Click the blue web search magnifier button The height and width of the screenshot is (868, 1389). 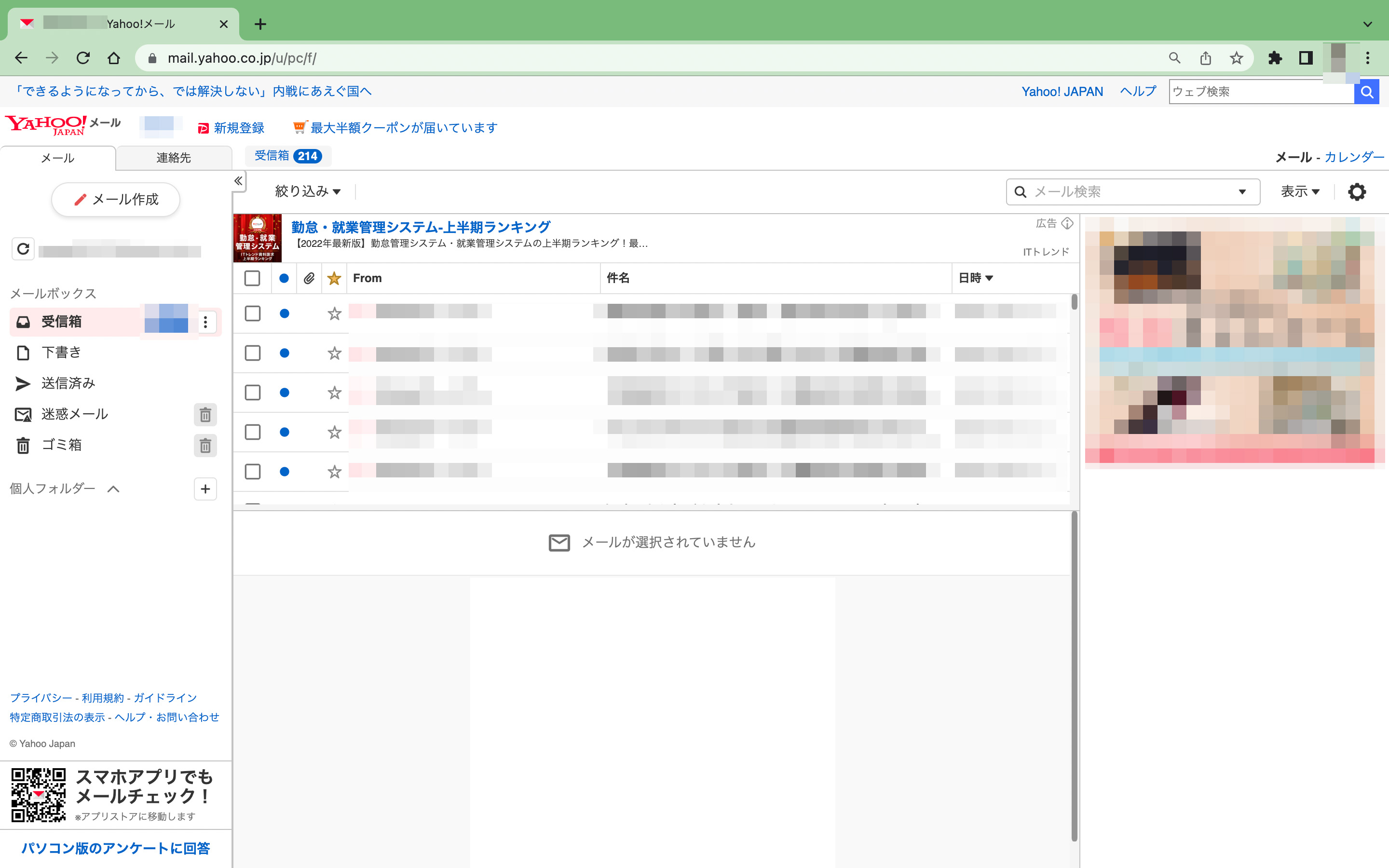(1367, 92)
